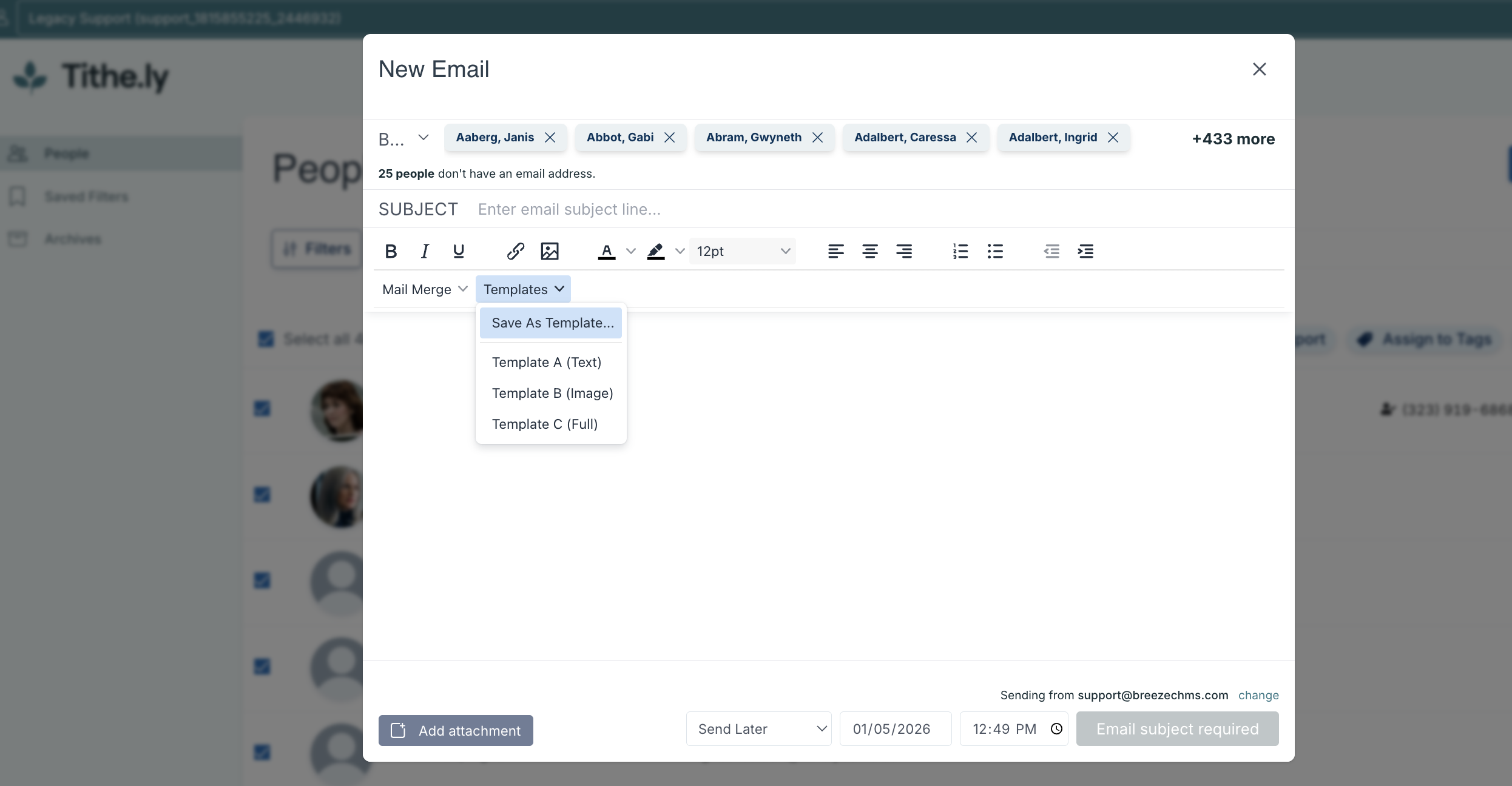
Task: Uncheck the fourth person row checkbox
Action: (x=262, y=667)
